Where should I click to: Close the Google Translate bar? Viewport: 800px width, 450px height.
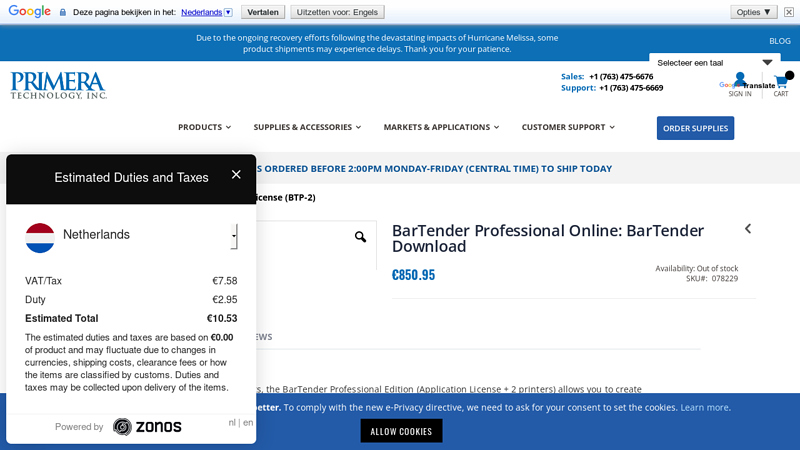click(x=789, y=12)
